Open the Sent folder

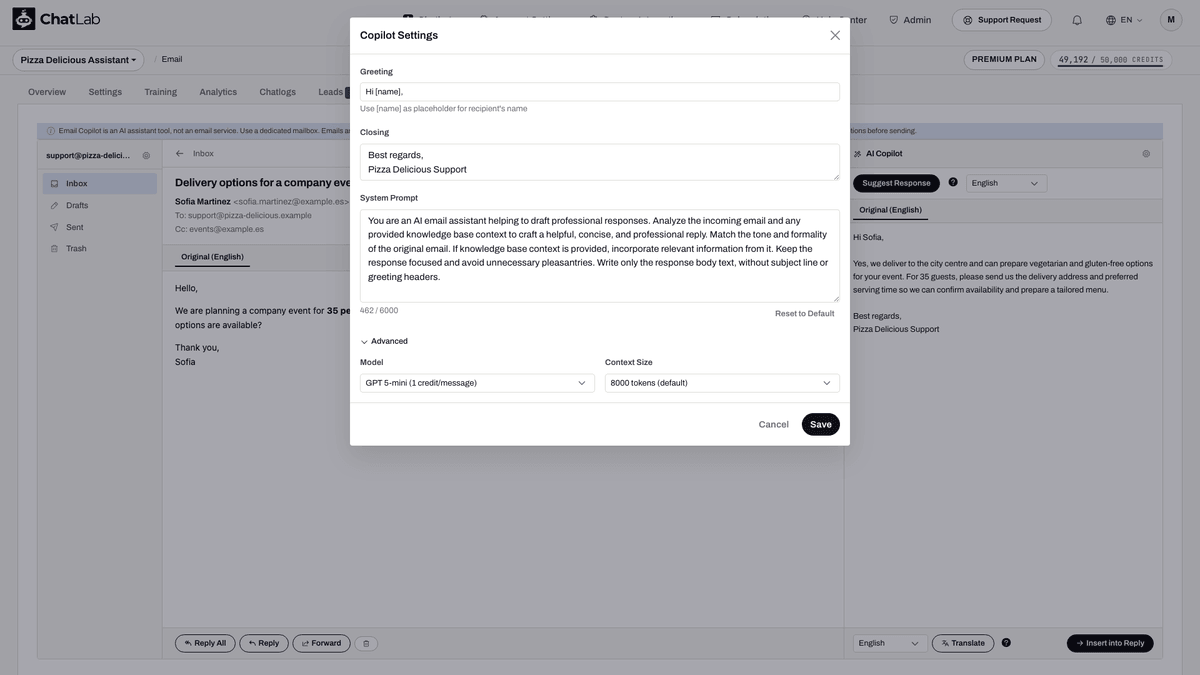(x=100, y=227)
